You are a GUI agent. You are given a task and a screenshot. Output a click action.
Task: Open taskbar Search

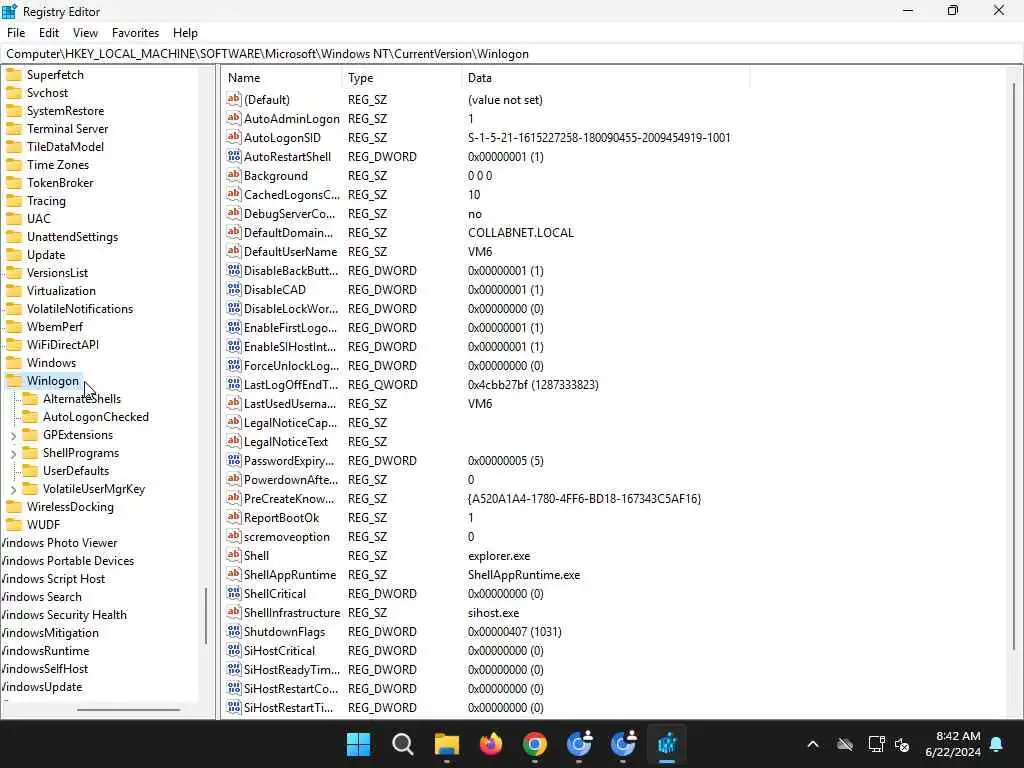[x=402, y=744]
